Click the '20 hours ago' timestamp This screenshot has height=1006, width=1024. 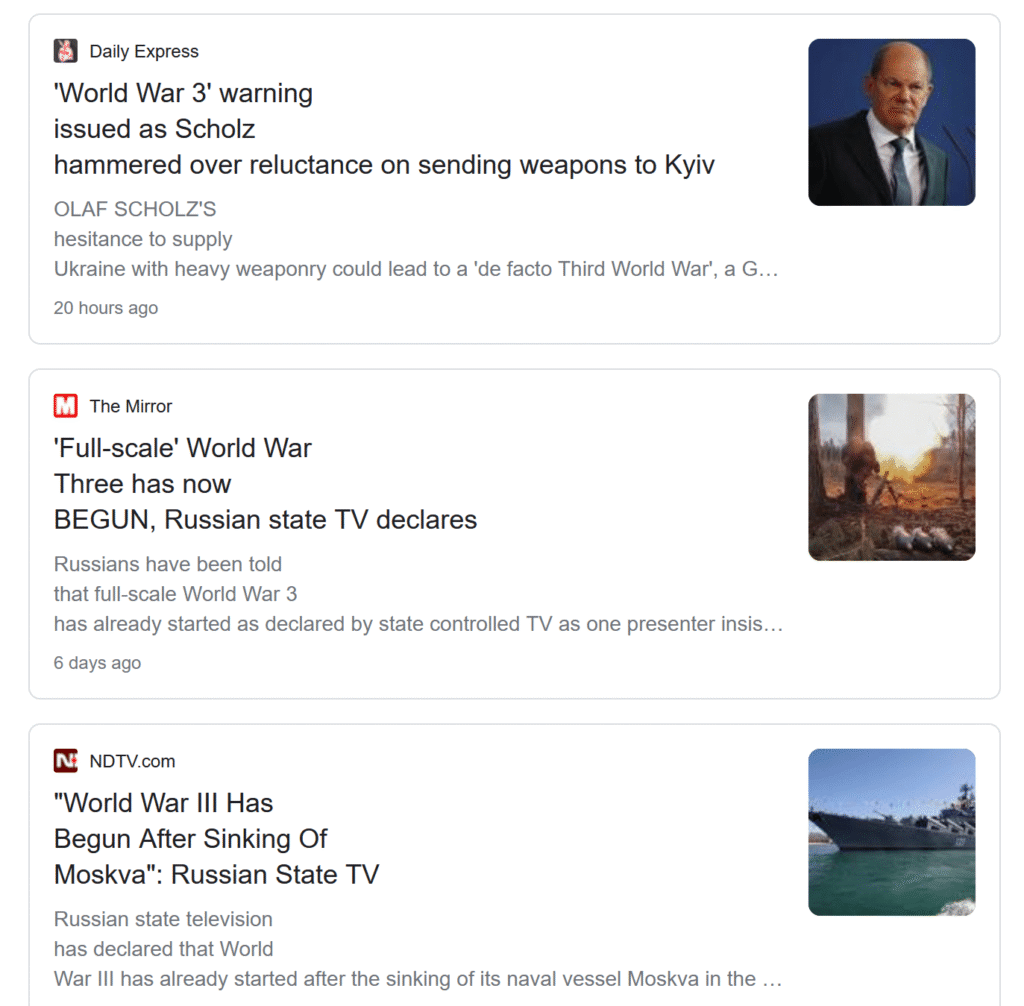click(x=106, y=308)
